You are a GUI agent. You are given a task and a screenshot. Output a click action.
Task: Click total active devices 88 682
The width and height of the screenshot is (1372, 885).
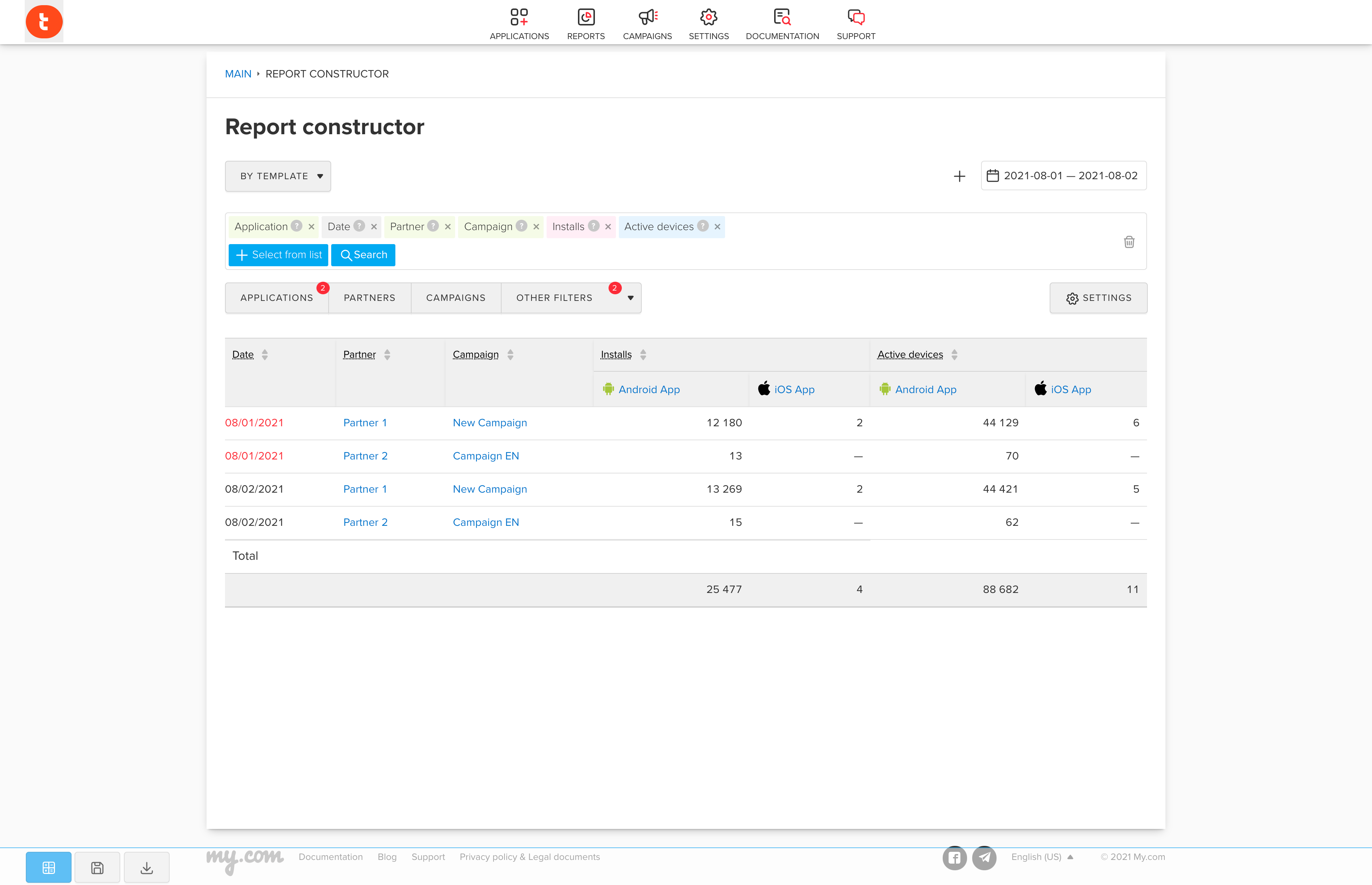click(1000, 590)
